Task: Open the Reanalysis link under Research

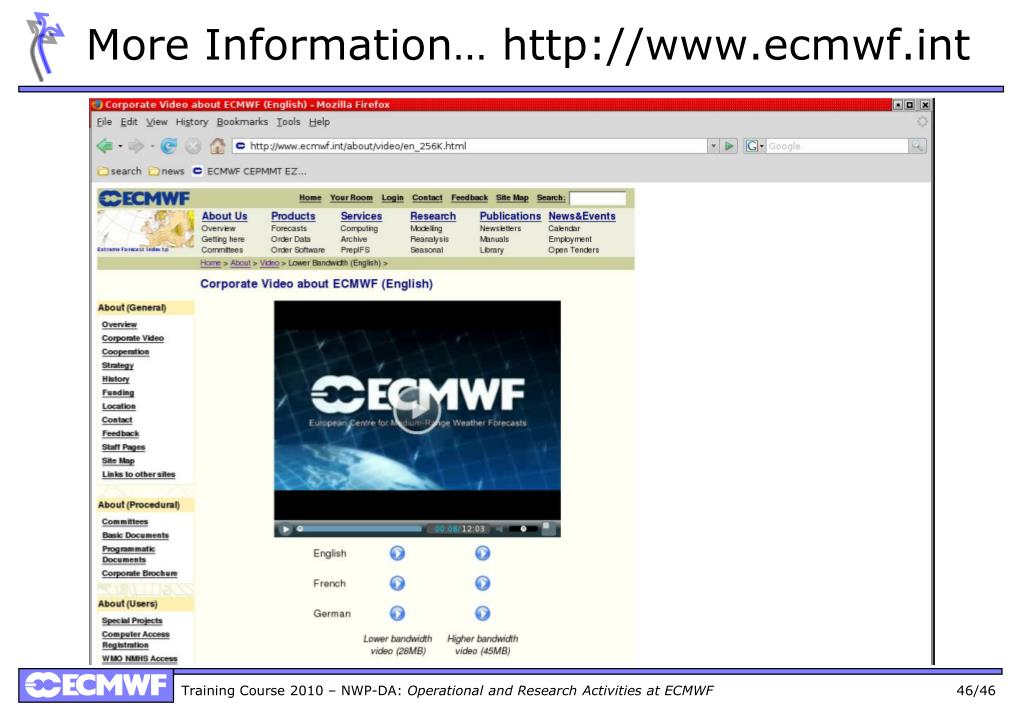Action: (x=429, y=239)
